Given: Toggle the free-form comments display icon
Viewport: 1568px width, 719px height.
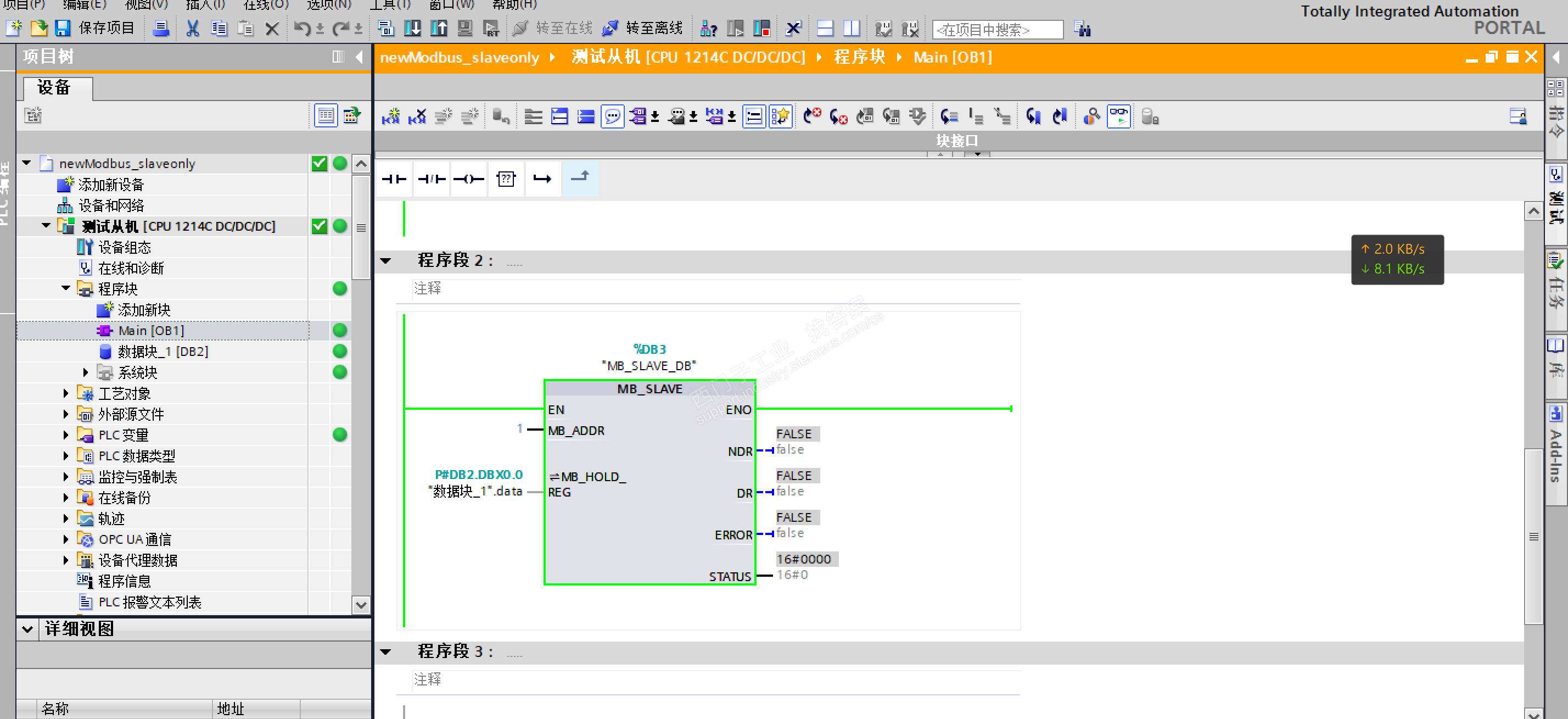Looking at the screenshot, I should pyautogui.click(x=612, y=116).
